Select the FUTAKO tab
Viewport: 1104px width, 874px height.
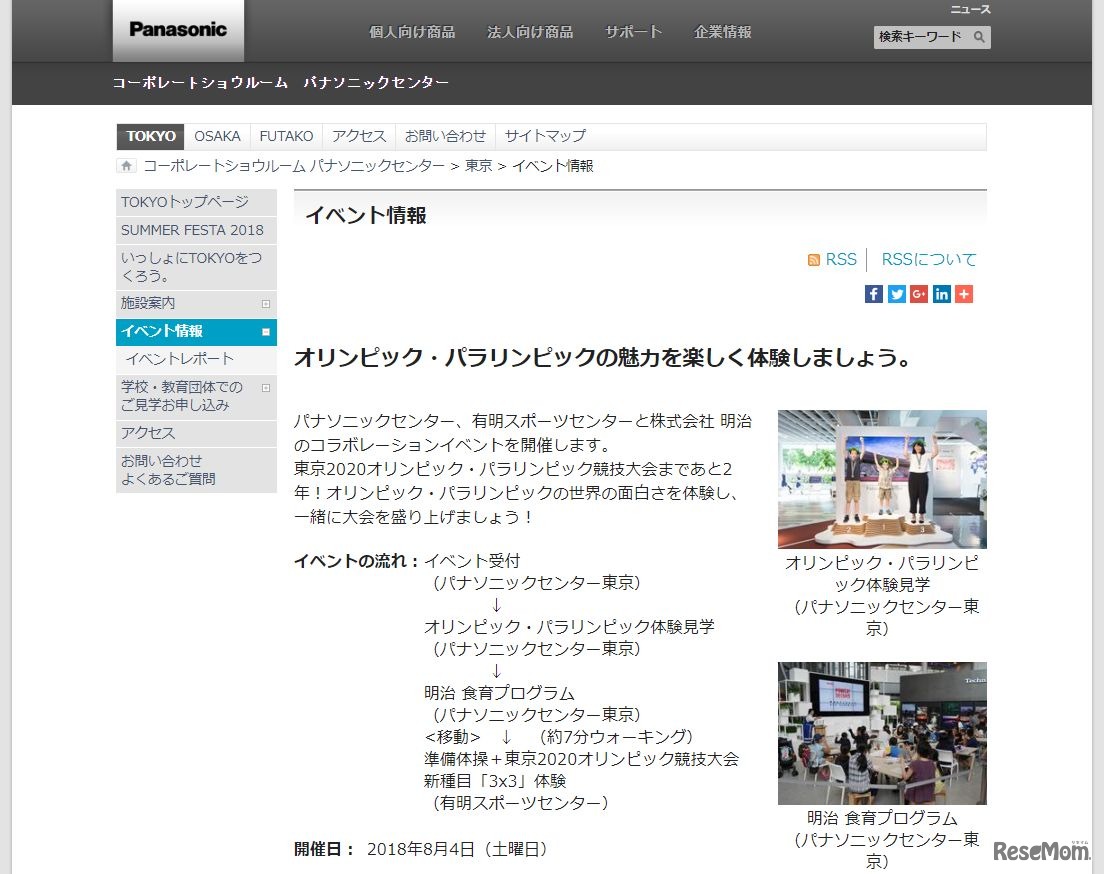286,136
